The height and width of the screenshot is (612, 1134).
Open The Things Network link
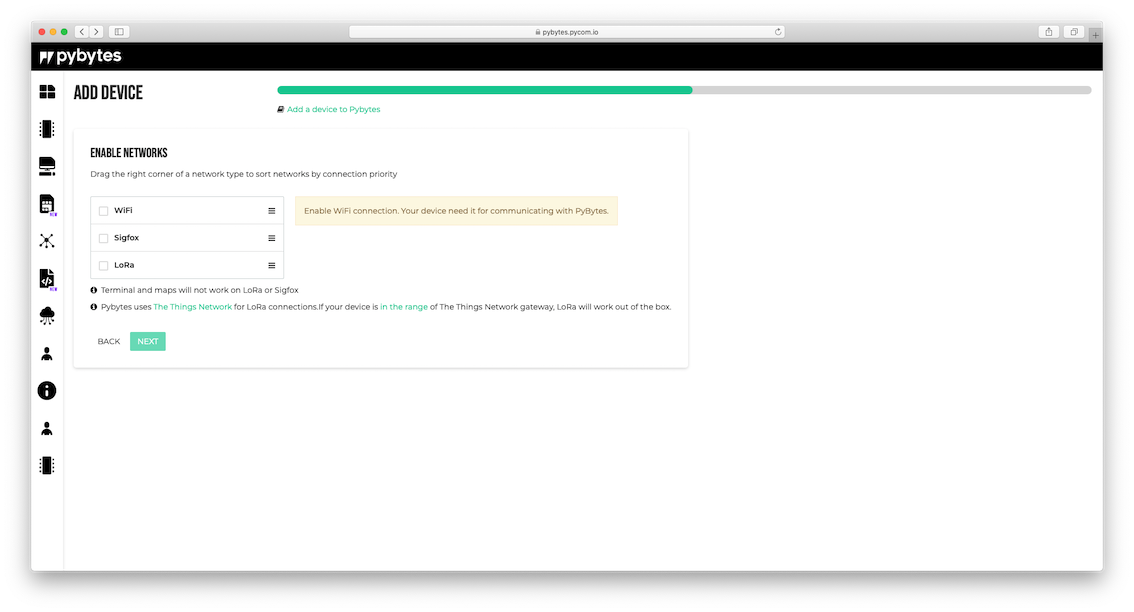click(192, 307)
